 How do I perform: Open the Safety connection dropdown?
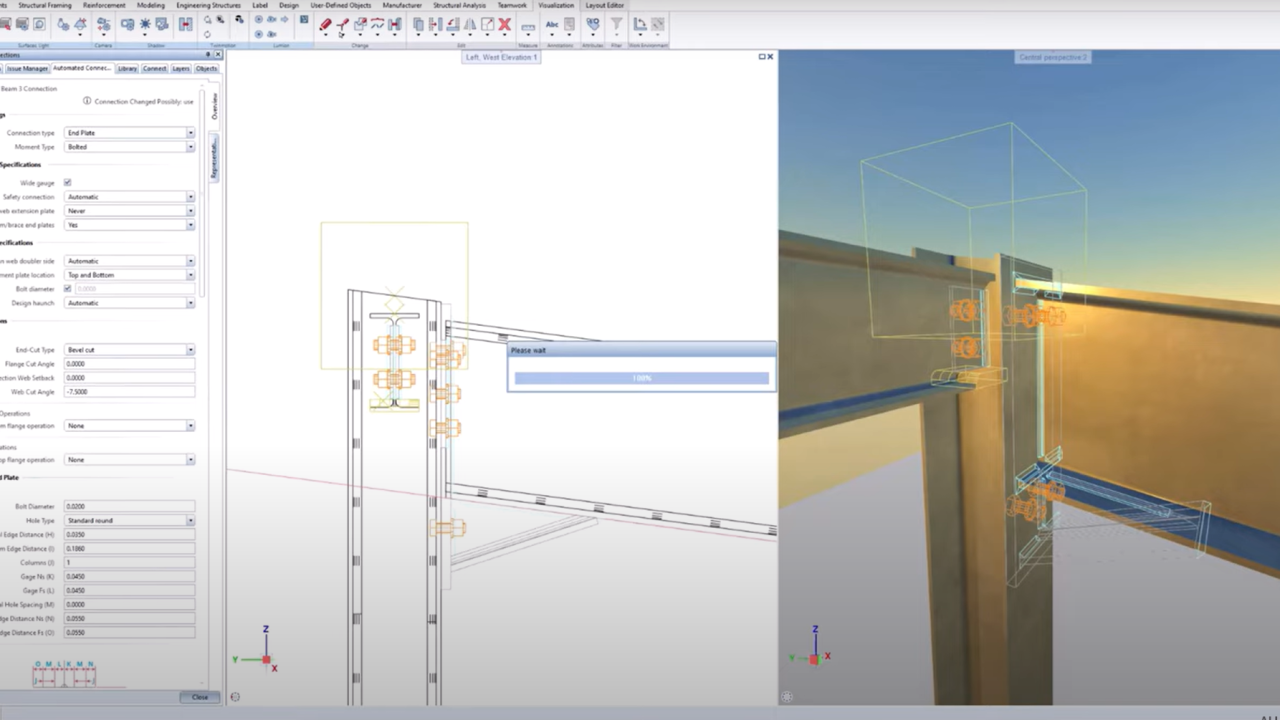[x=189, y=196]
